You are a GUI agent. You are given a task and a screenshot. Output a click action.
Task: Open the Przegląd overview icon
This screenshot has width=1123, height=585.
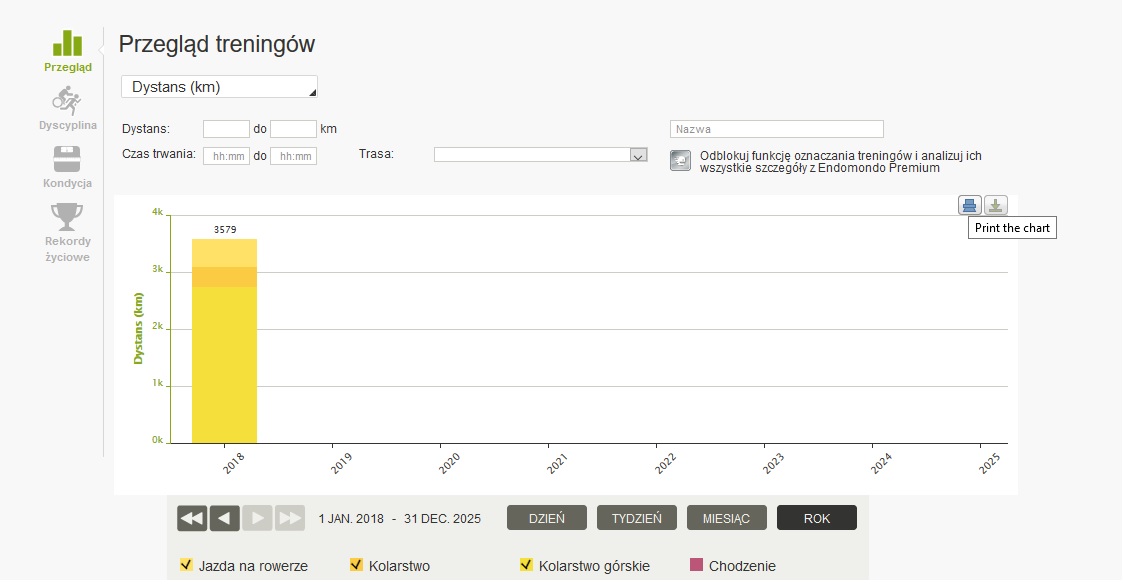pos(67,43)
